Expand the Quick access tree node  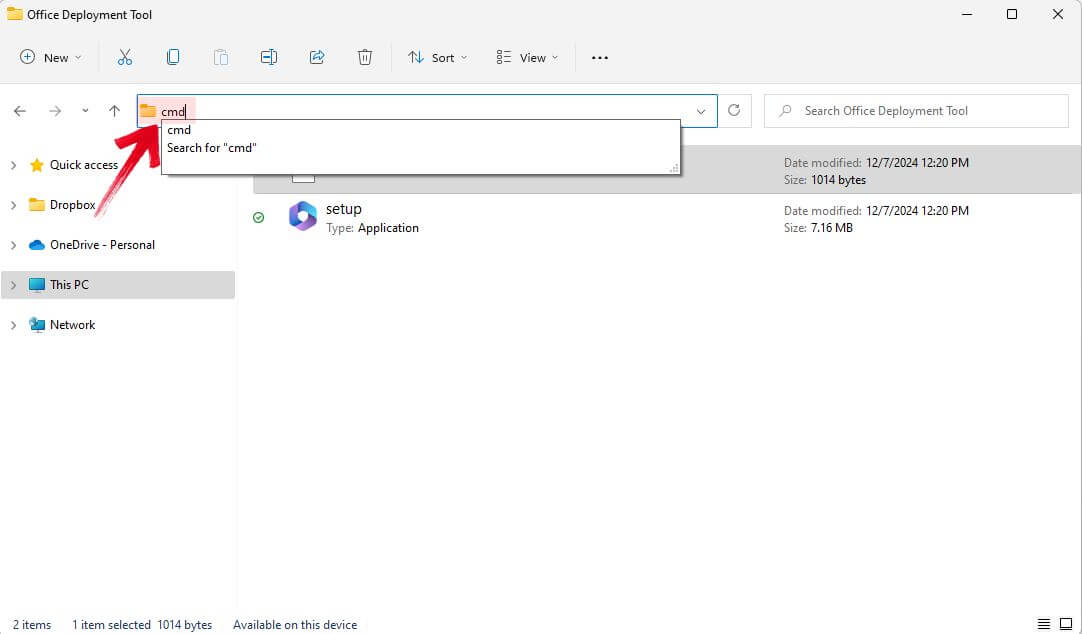coord(13,165)
